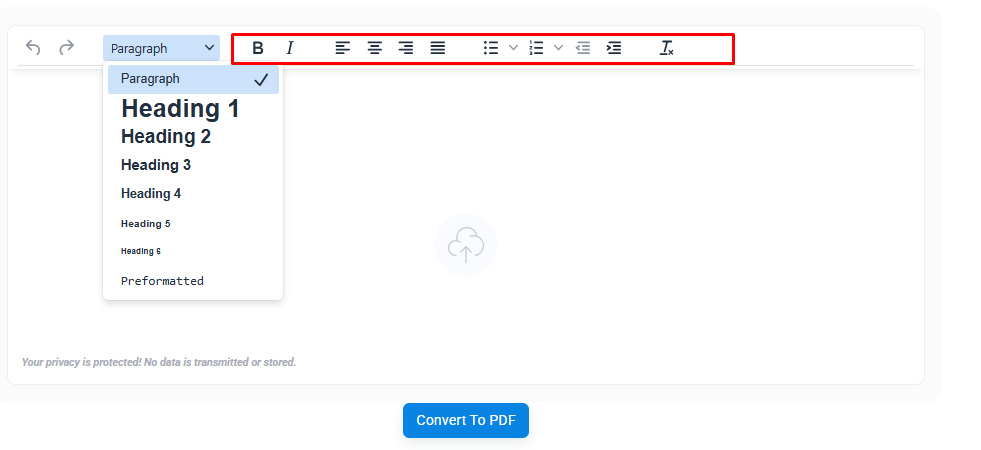The width and height of the screenshot is (981, 450).
Task: Select Paragraph option in menu
Action: [x=193, y=79]
